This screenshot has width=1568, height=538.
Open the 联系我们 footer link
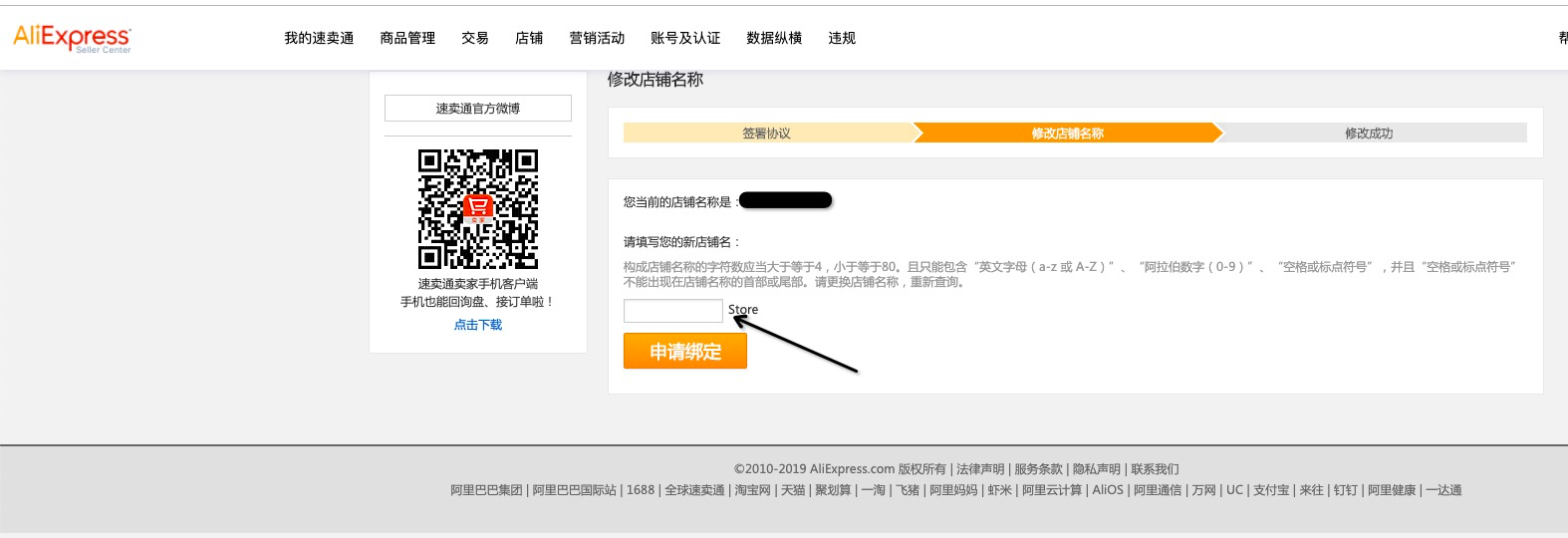tap(1155, 469)
